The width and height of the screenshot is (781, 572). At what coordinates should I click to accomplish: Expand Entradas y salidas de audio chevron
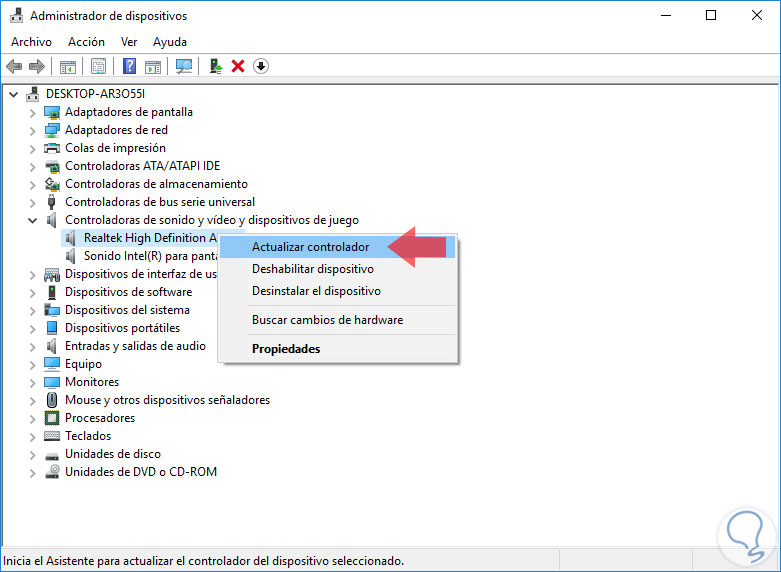(32, 346)
